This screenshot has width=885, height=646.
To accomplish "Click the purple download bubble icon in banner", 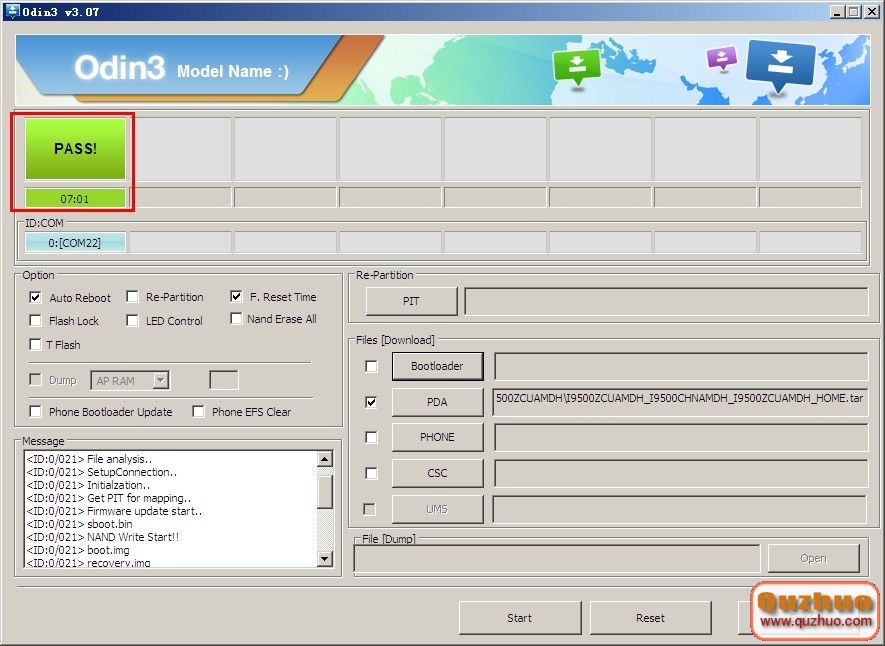I will [722, 58].
